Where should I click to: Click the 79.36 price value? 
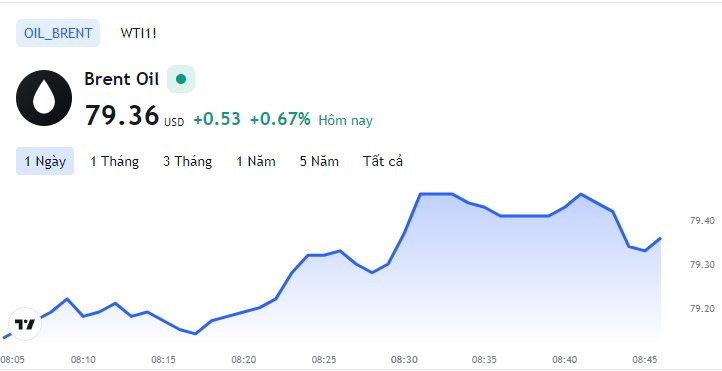pos(122,115)
